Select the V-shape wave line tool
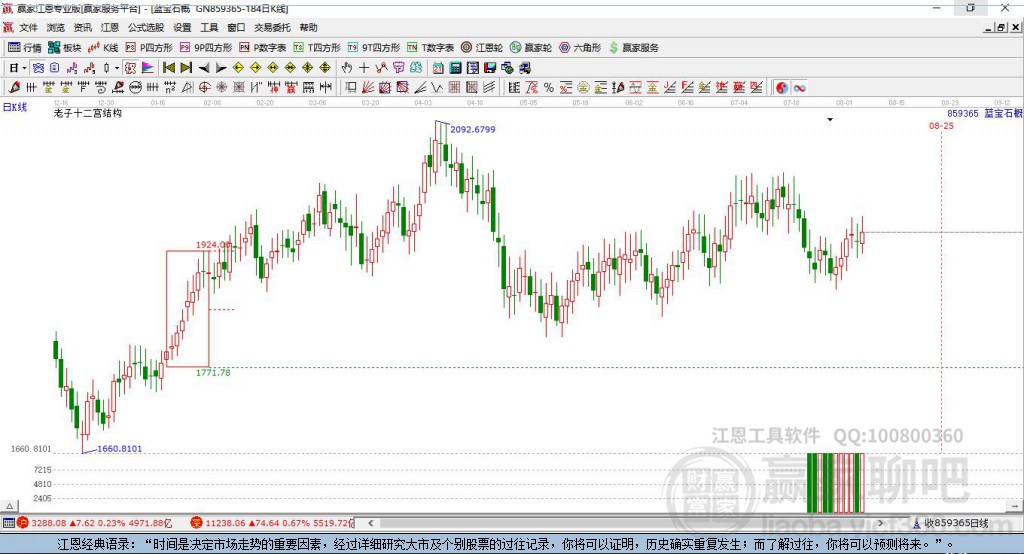This screenshot has height=554, width=1024. (436, 88)
